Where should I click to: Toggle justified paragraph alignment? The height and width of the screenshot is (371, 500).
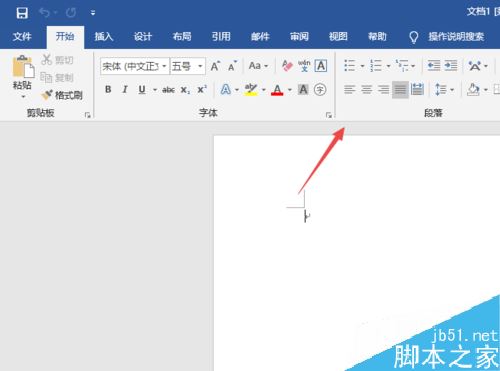[400, 90]
